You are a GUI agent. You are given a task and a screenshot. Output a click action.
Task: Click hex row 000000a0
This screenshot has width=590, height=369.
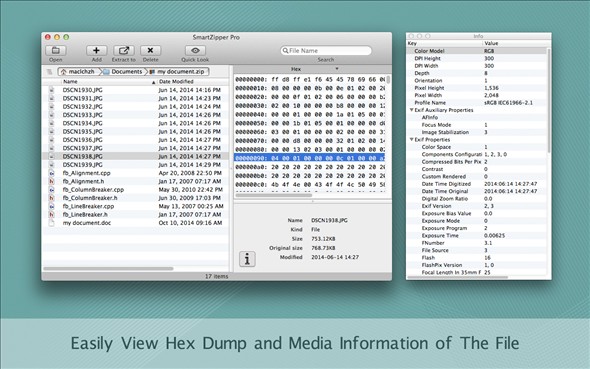pyautogui.click(x=309, y=167)
